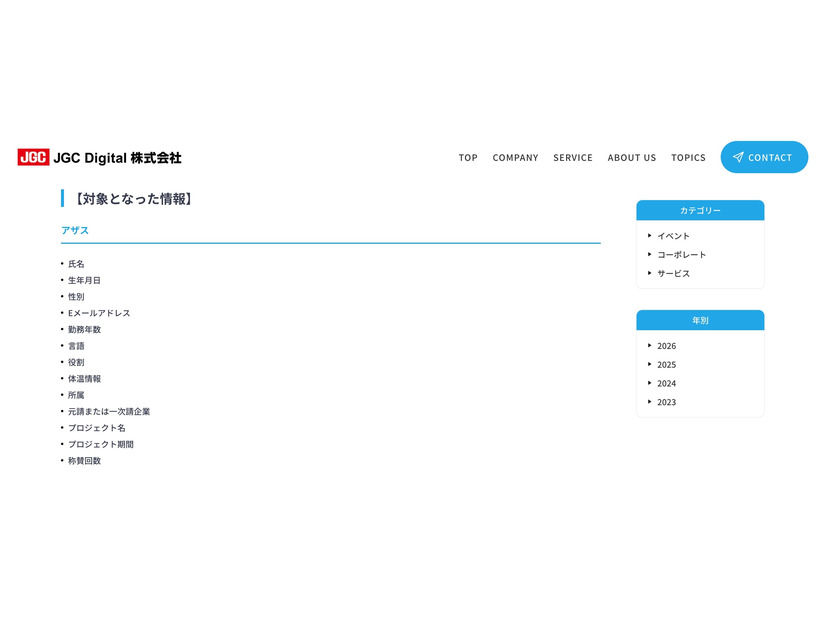The width and height of the screenshot is (826, 620).
Task: Open the サービス category link
Action: pos(673,273)
